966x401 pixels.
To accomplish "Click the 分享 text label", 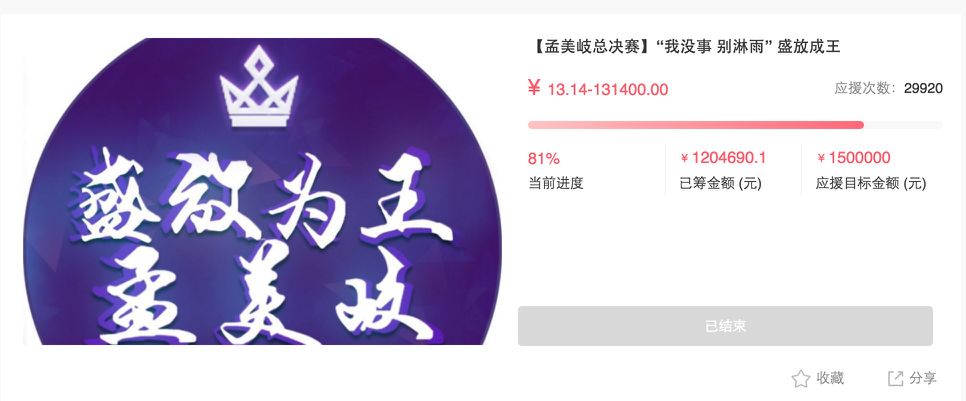I will click(923, 378).
